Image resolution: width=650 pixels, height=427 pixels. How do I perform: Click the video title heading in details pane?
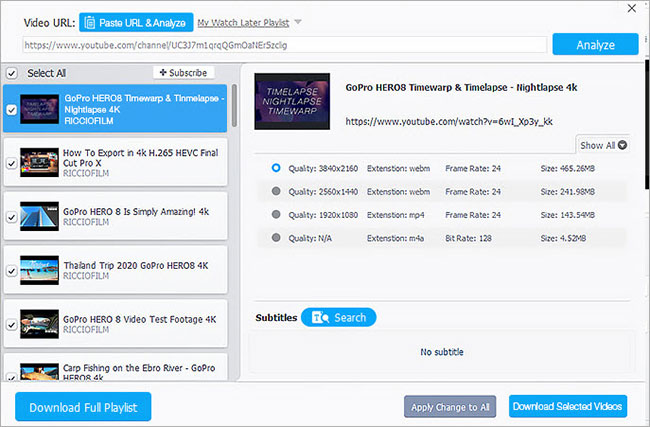461,87
